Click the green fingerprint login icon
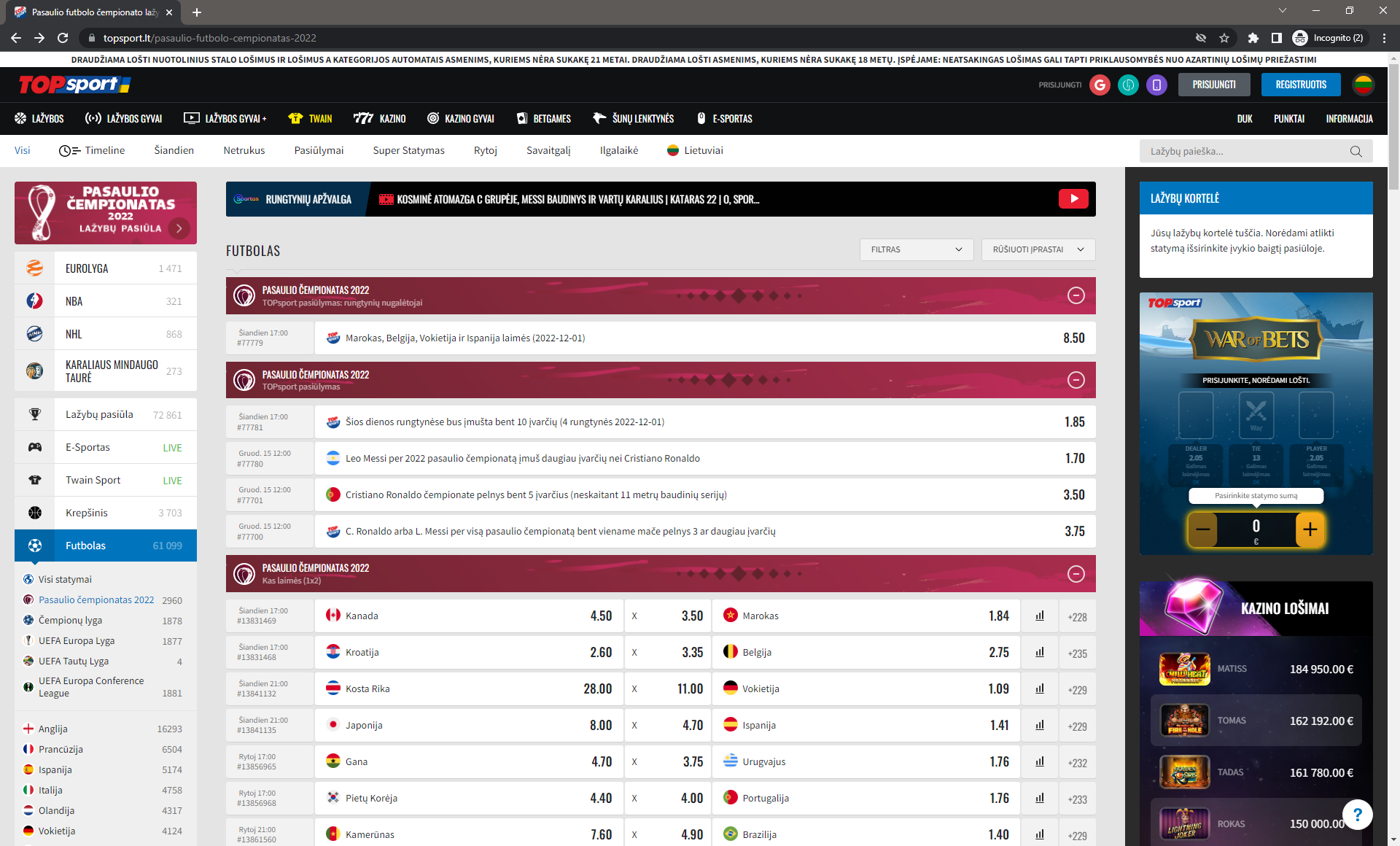This screenshot has width=1400, height=846. [x=1128, y=85]
